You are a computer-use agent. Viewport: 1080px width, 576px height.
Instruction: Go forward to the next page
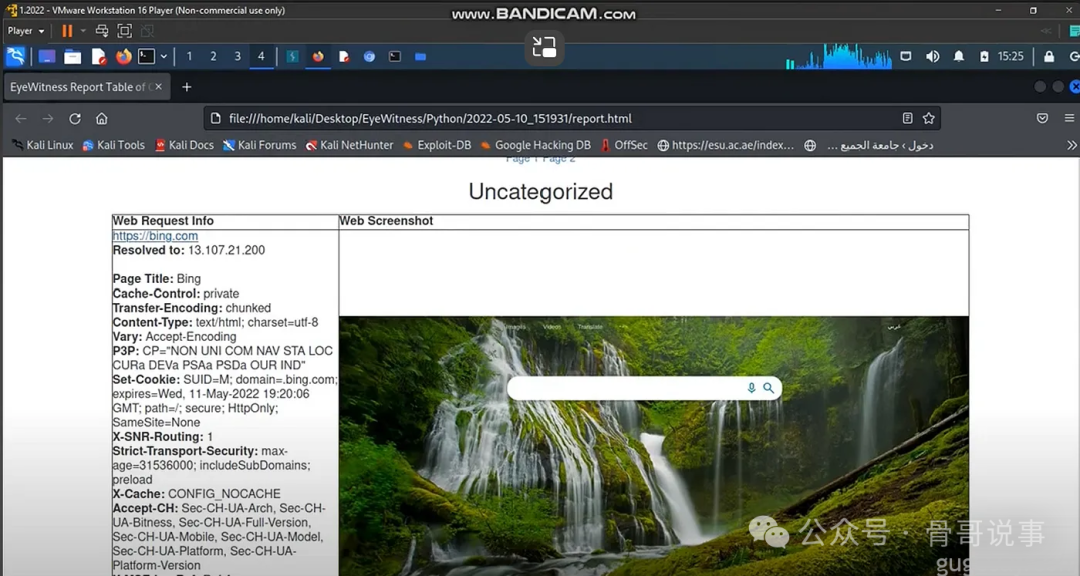(48, 119)
